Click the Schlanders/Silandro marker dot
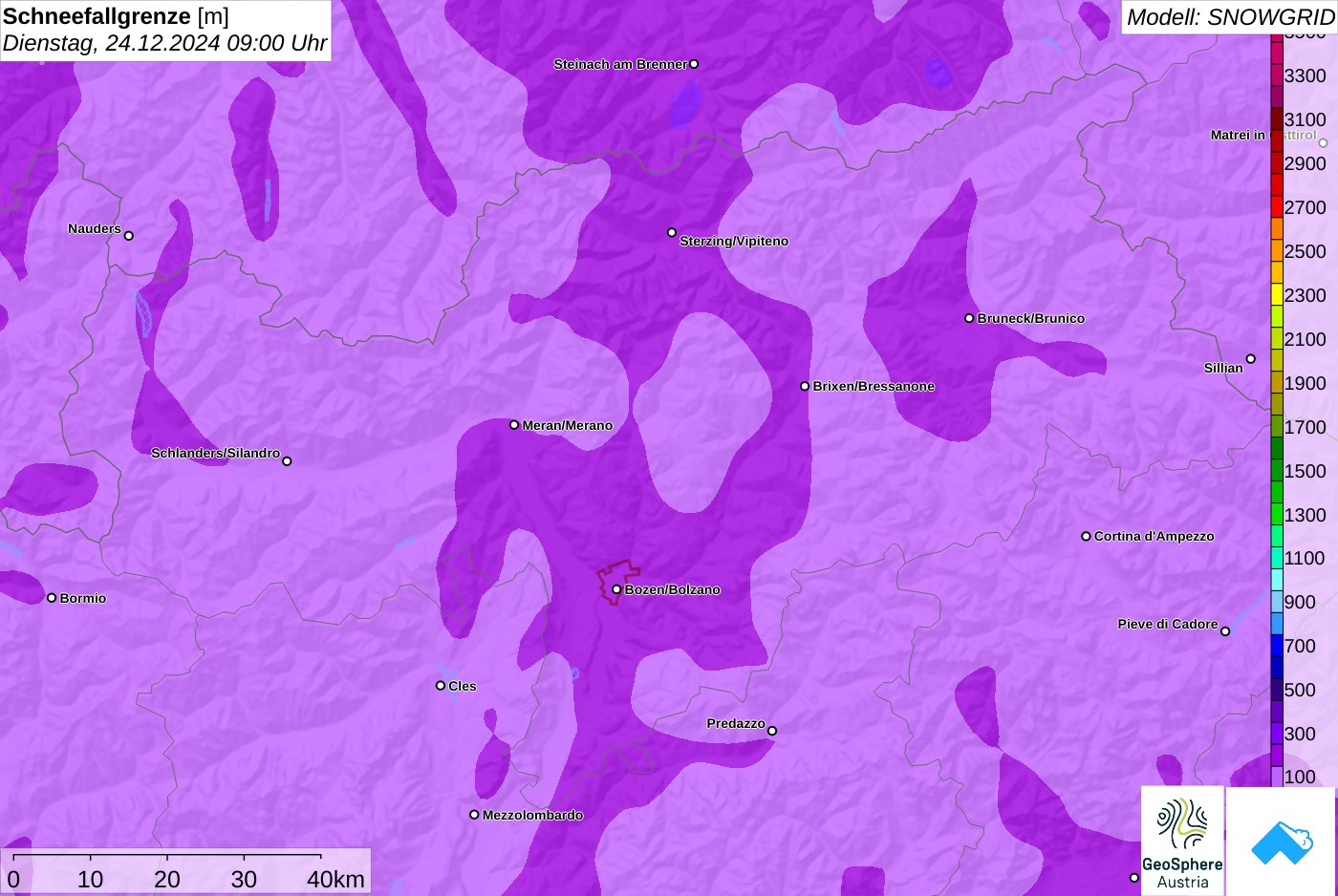This screenshot has height=896, width=1338. coord(287,461)
